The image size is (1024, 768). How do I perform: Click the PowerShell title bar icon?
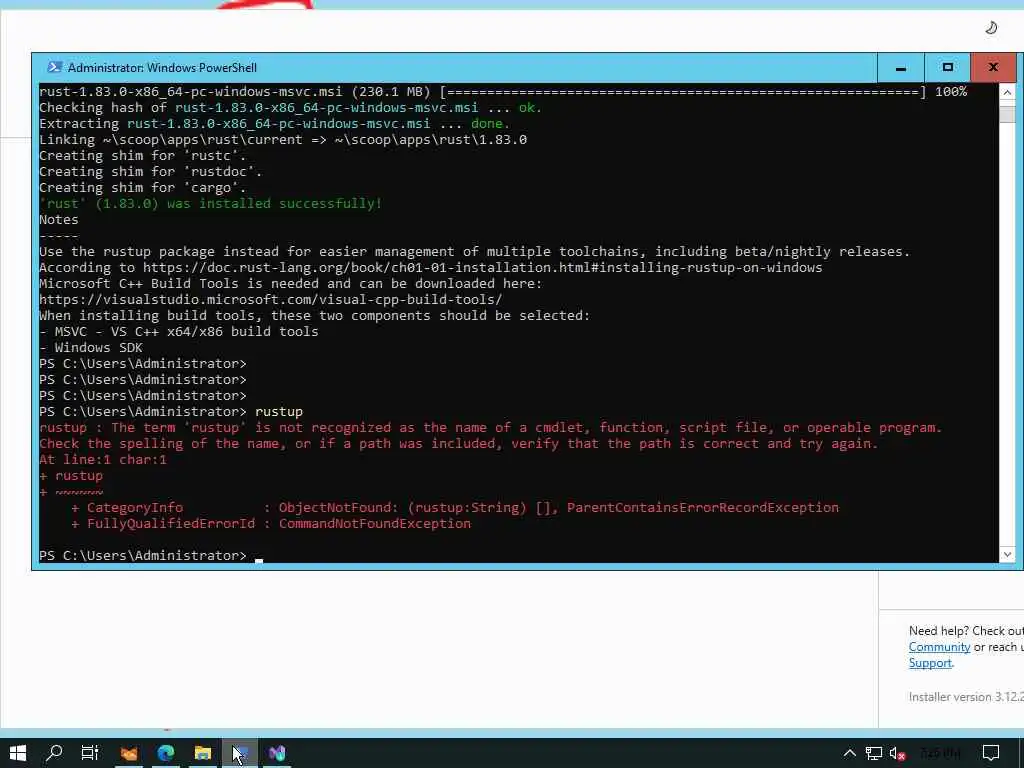pyautogui.click(x=55, y=67)
